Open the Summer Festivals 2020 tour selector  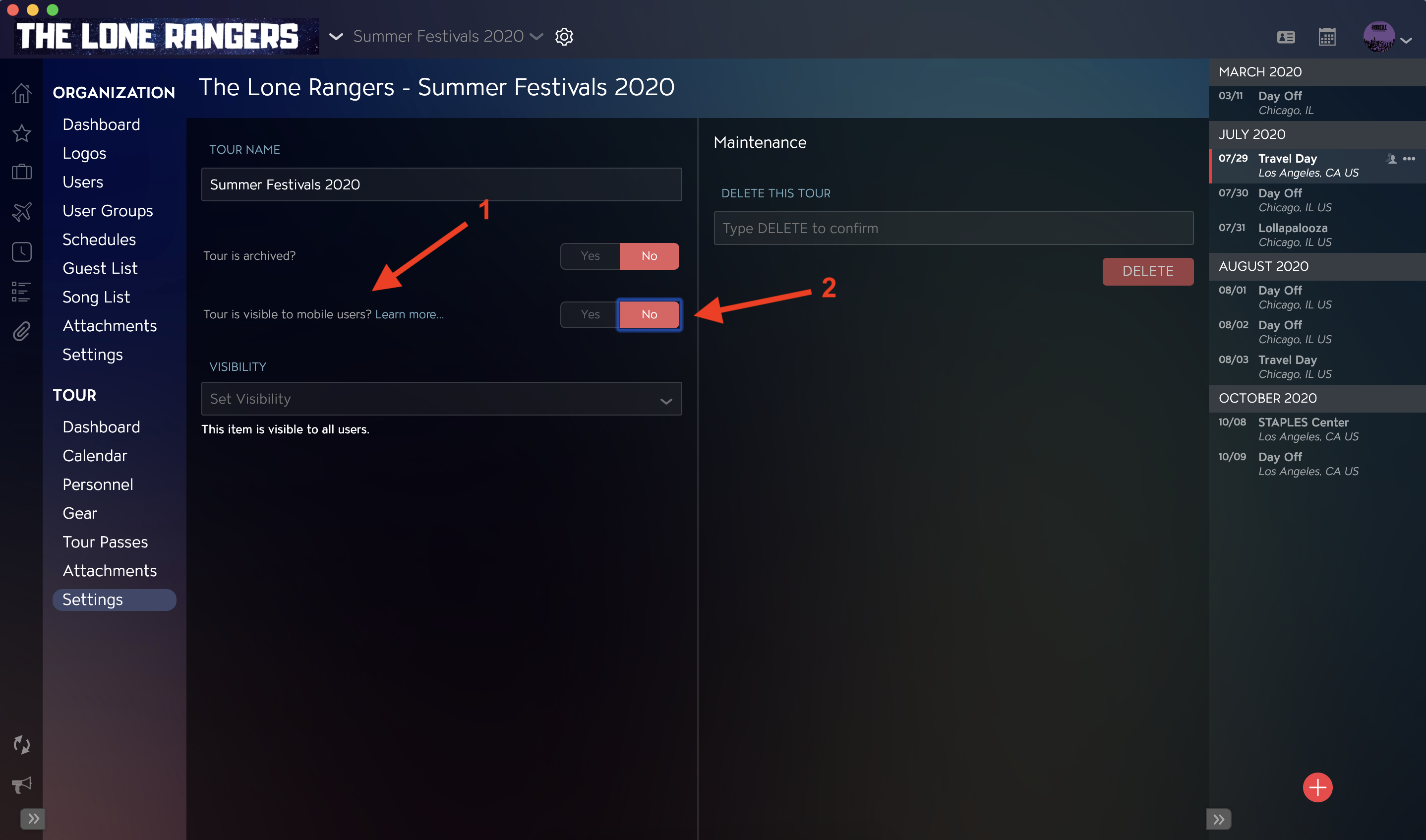(x=448, y=36)
